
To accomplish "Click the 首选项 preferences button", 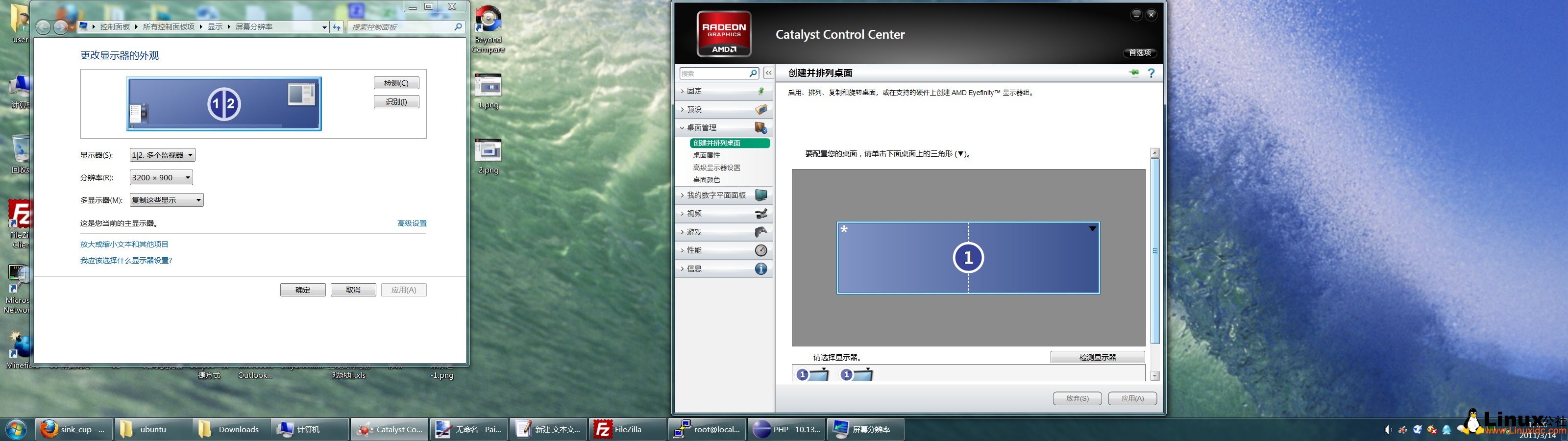I will click(1139, 53).
